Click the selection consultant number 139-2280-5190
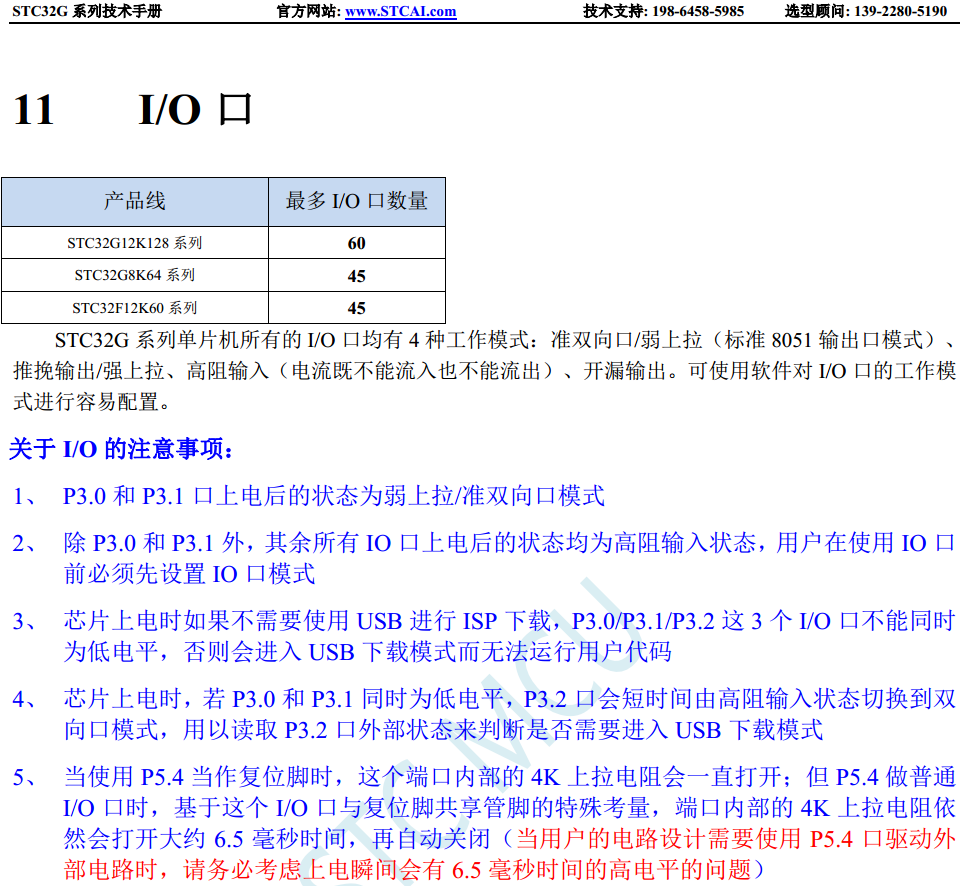Screen dimensions: 965x886 coord(900,11)
